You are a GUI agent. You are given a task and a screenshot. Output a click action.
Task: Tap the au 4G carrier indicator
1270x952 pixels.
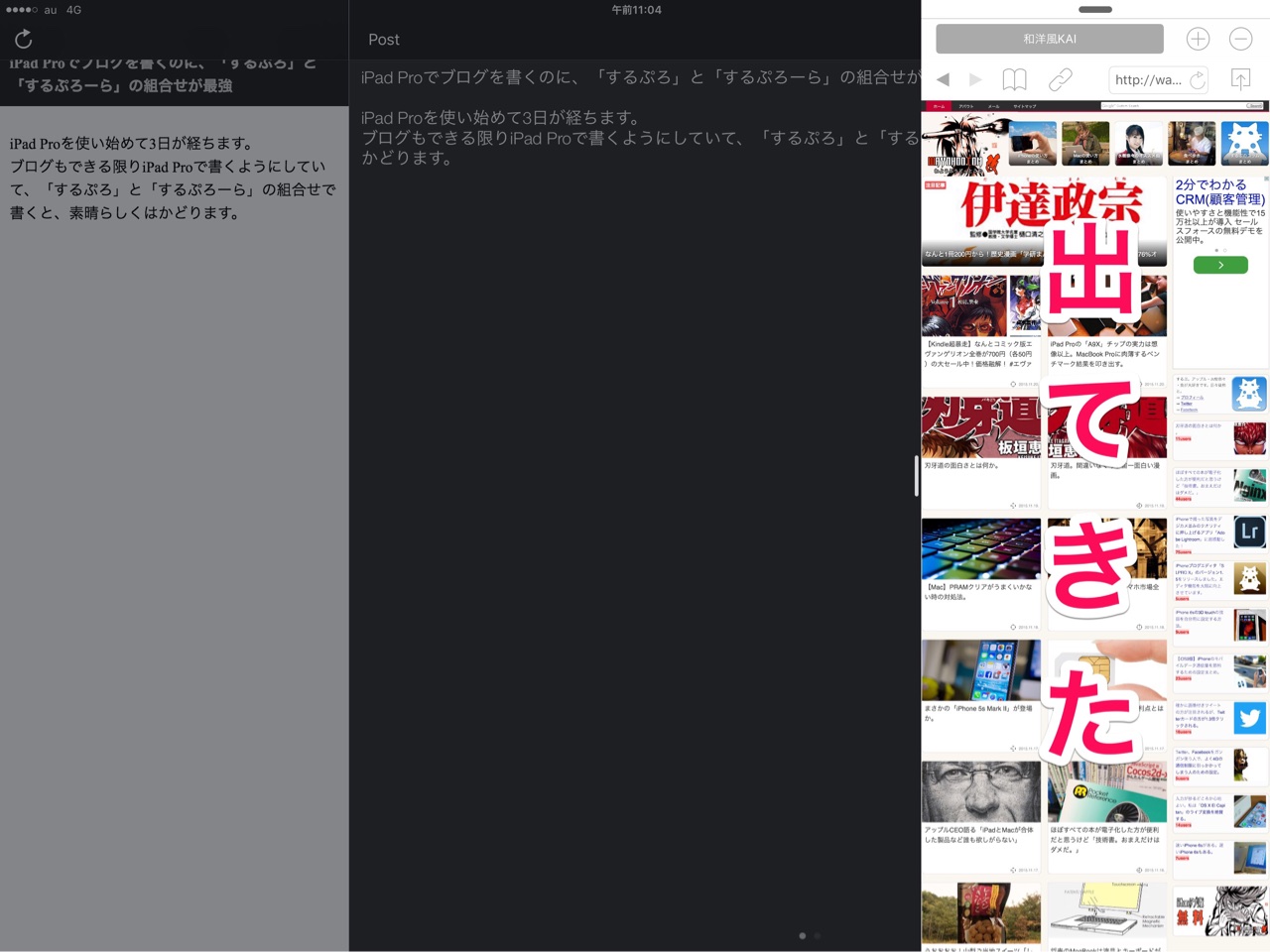tap(63, 10)
